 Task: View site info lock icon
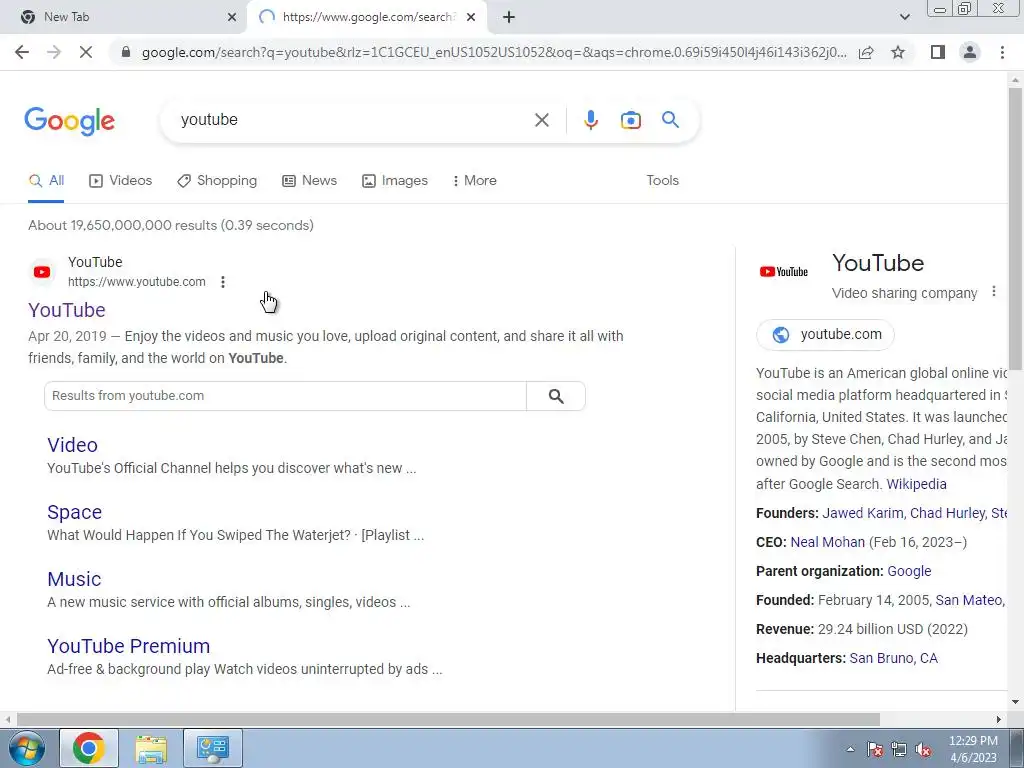[x=126, y=52]
